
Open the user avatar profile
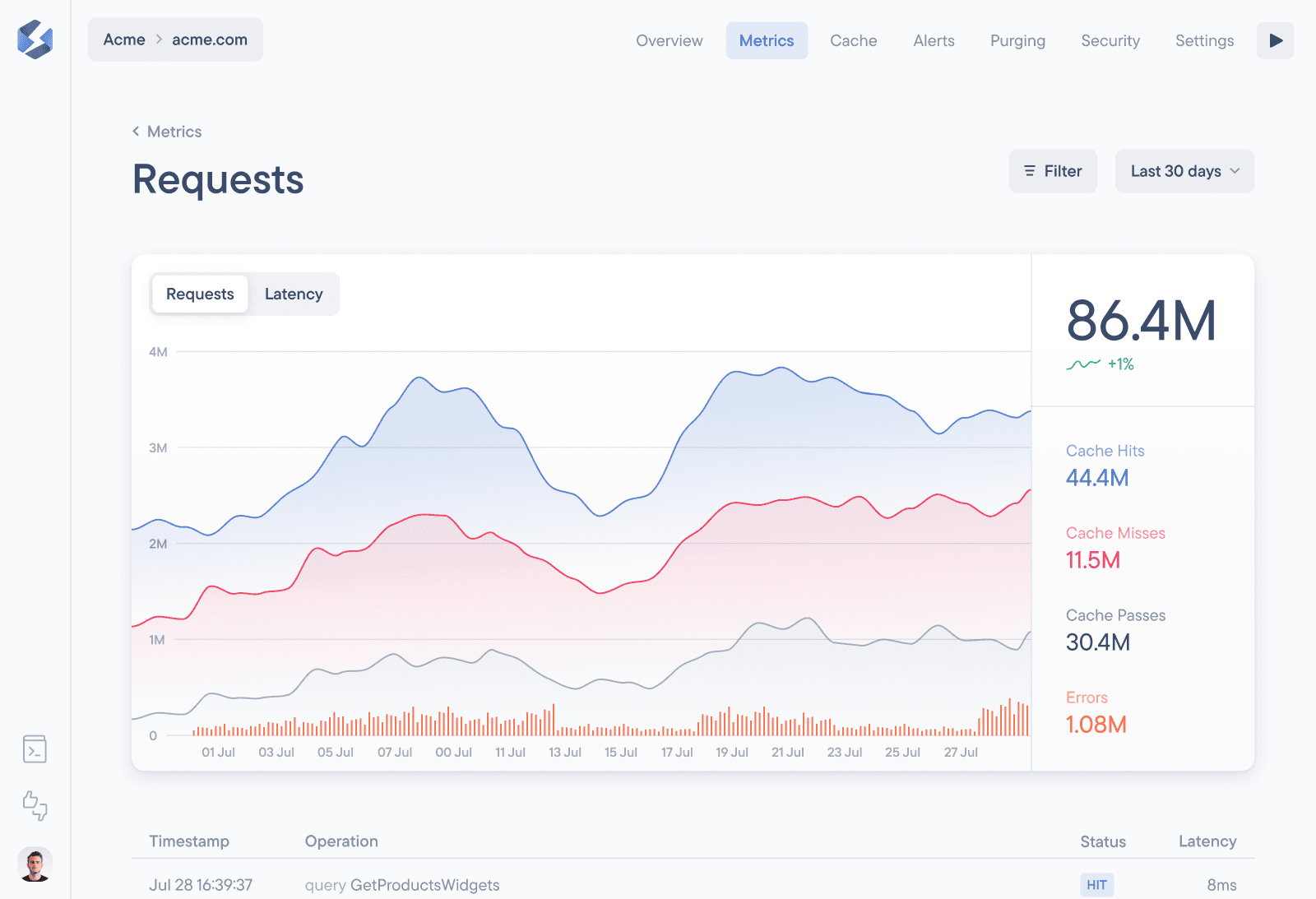(x=35, y=864)
